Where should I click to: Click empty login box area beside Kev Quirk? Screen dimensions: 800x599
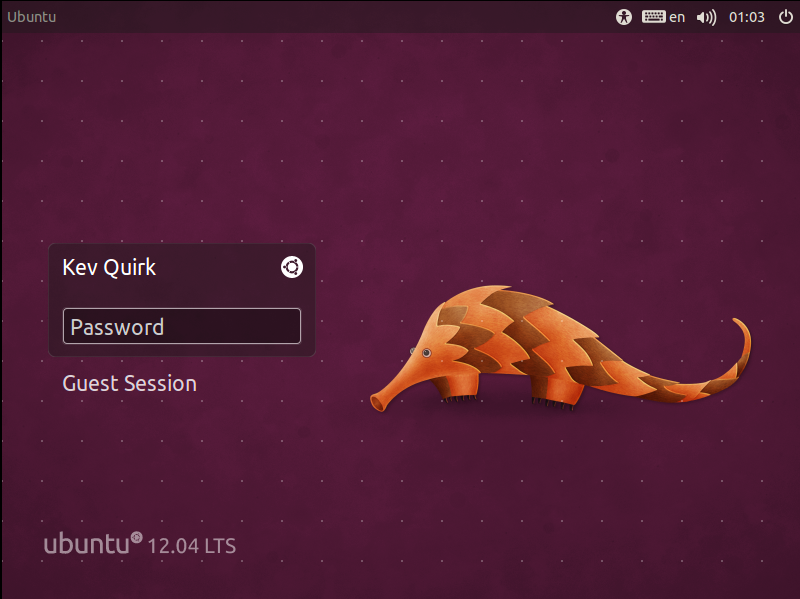click(x=220, y=267)
